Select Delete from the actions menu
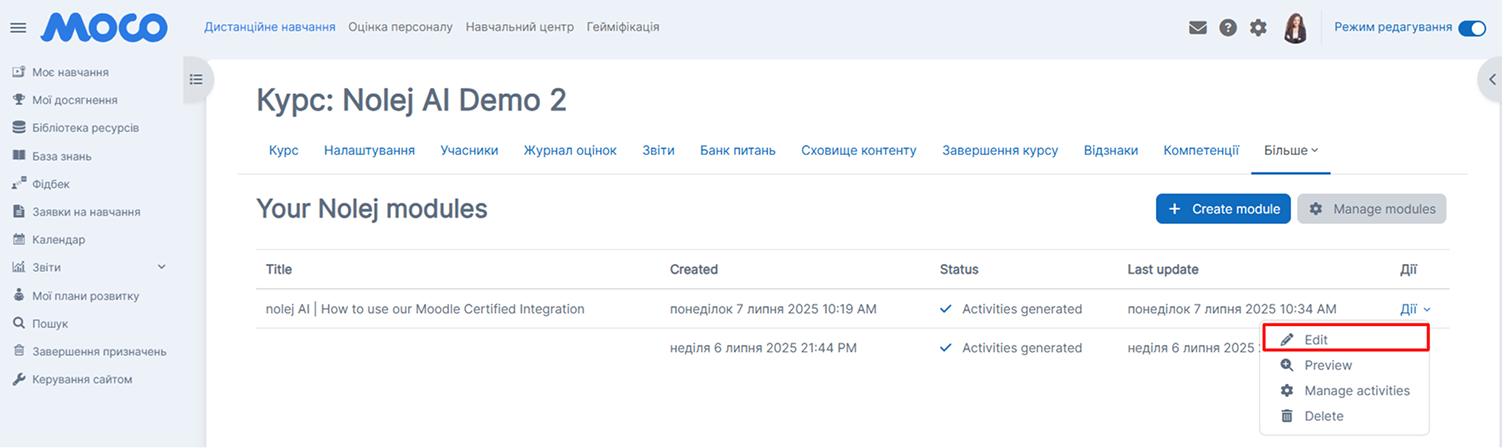This screenshot has height=448, width=1502. (x=1323, y=416)
